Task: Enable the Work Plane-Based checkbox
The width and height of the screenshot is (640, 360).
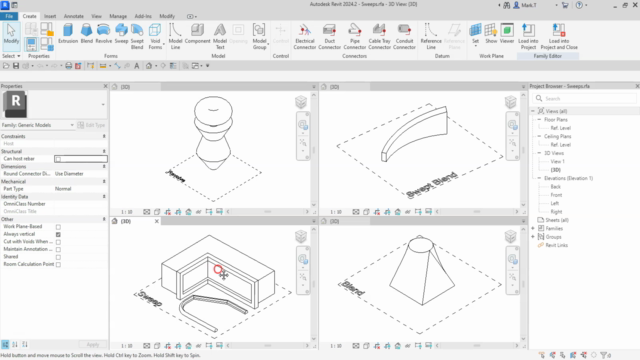Action: point(58,227)
